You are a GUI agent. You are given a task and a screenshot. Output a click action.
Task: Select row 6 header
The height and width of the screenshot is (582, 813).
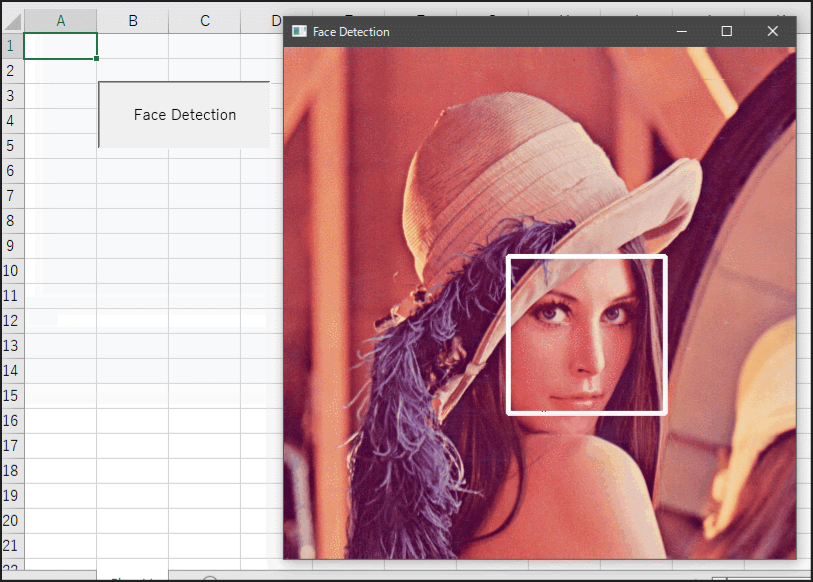point(12,171)
